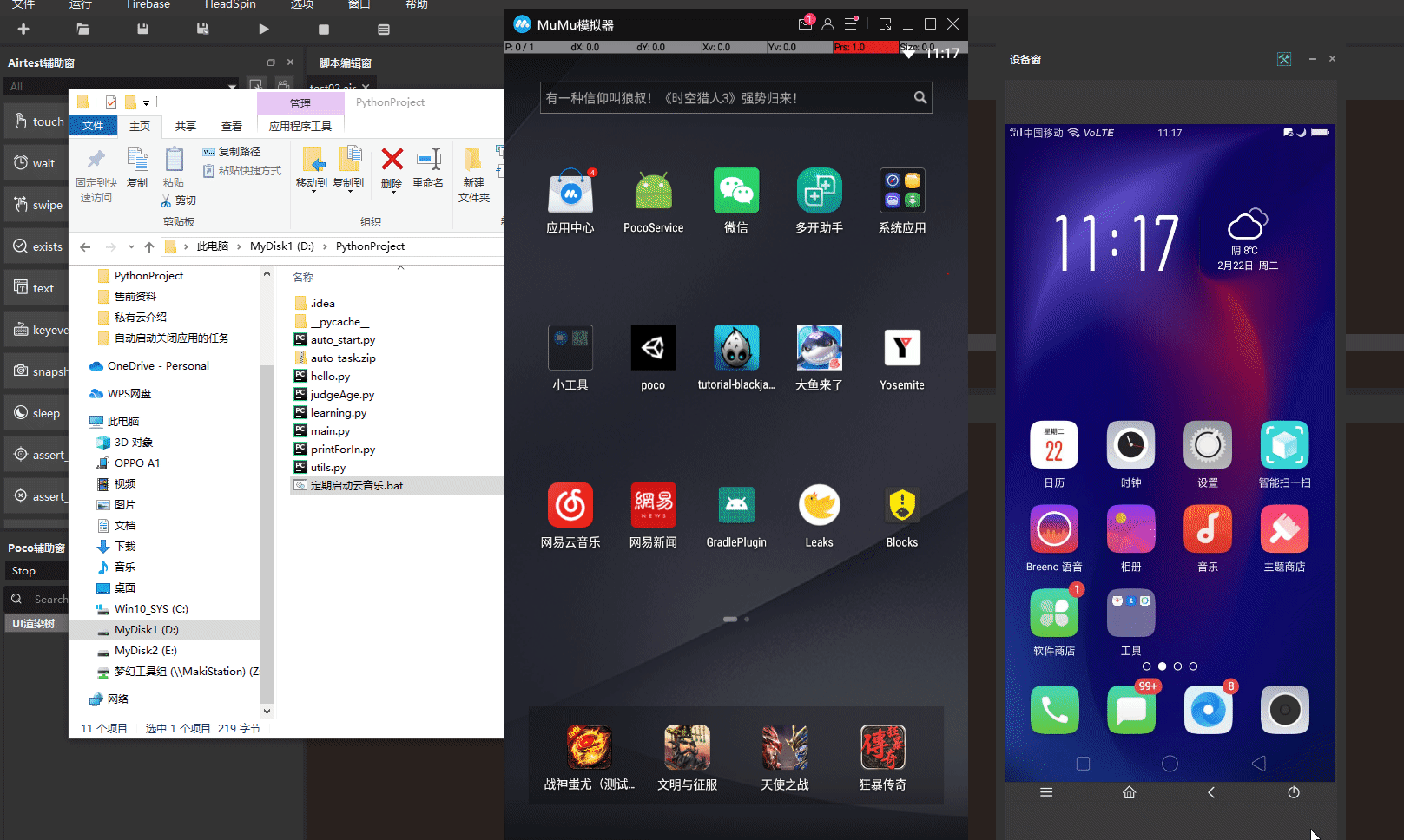The width and height of the screenshot is (1404, 840).
Task: Click Explorer navigation pane scrollbar down arrow
Action: click(x=267, y=712)
